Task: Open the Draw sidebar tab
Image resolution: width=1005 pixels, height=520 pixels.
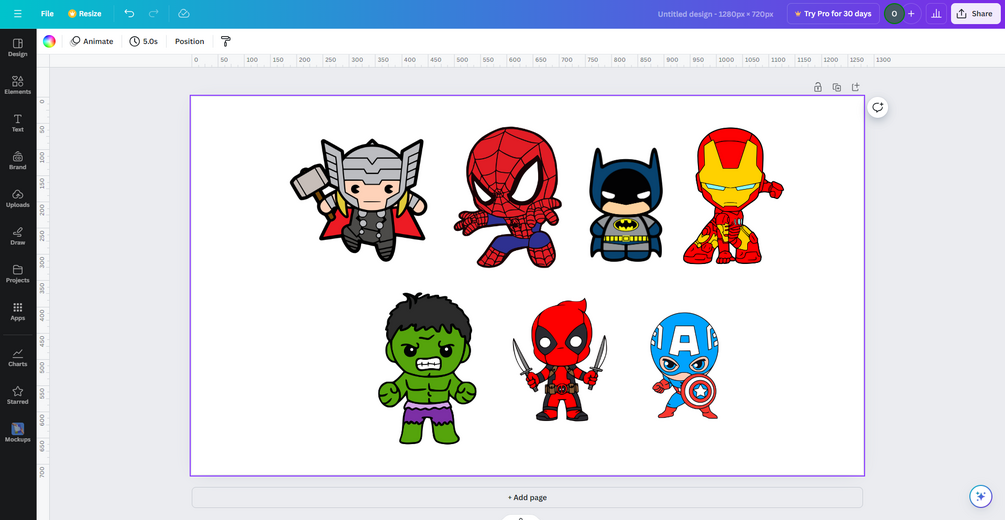Action: tap(18, 237)
